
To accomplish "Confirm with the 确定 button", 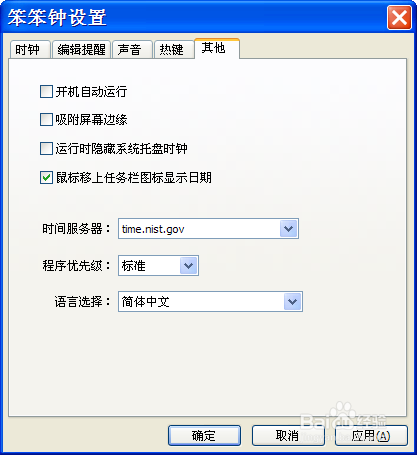I will point(204,435).
